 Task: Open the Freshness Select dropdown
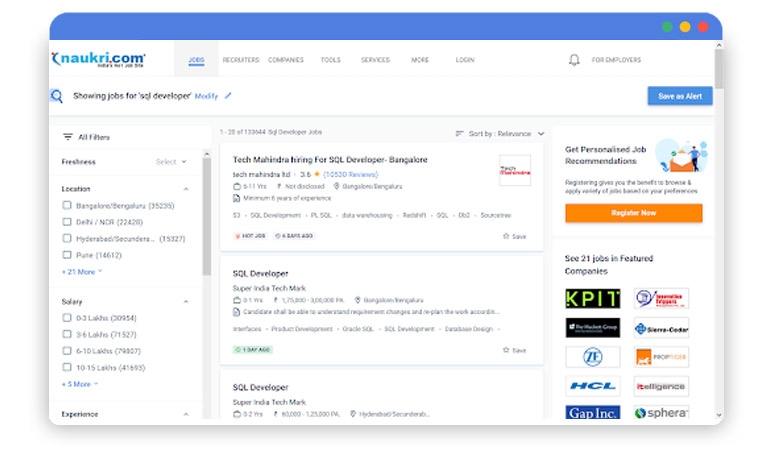(x=170, y=161)
